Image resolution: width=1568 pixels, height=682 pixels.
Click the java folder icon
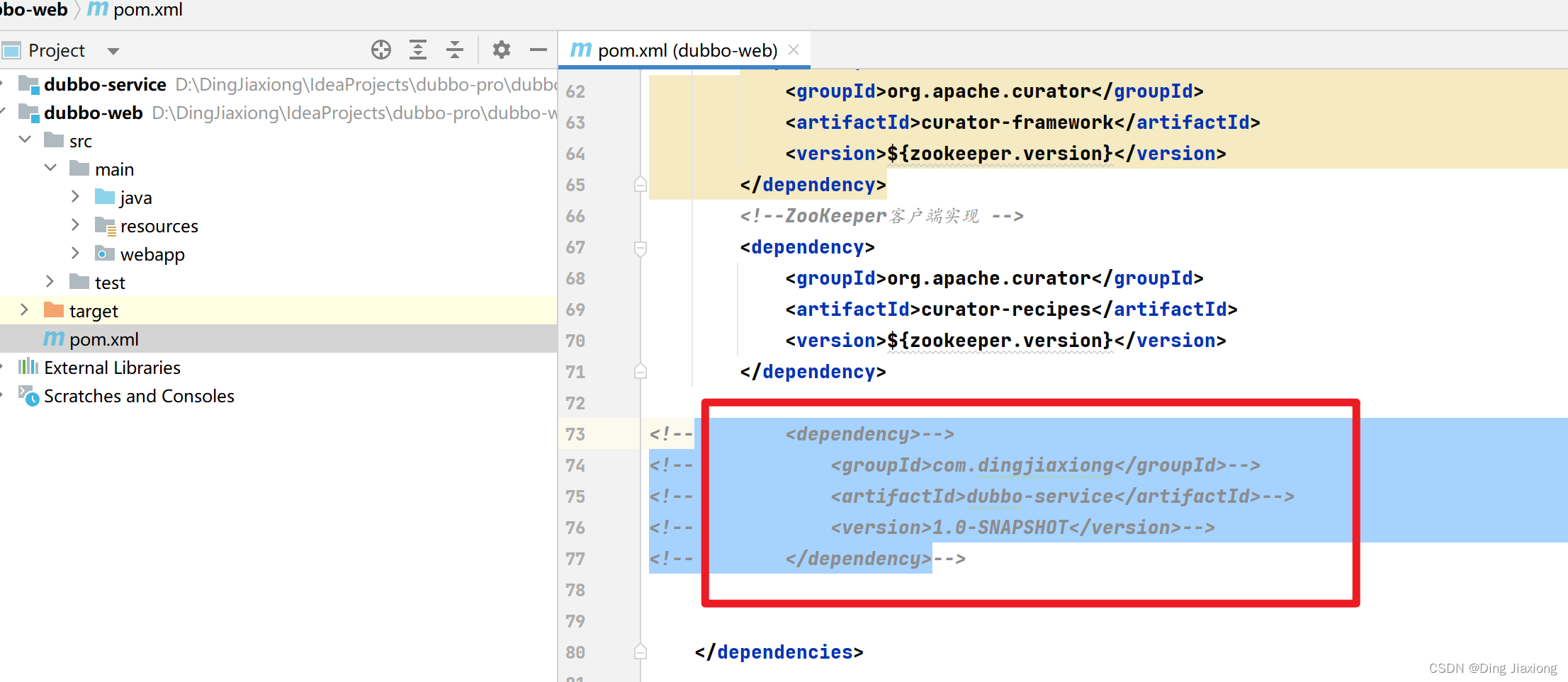105,196
